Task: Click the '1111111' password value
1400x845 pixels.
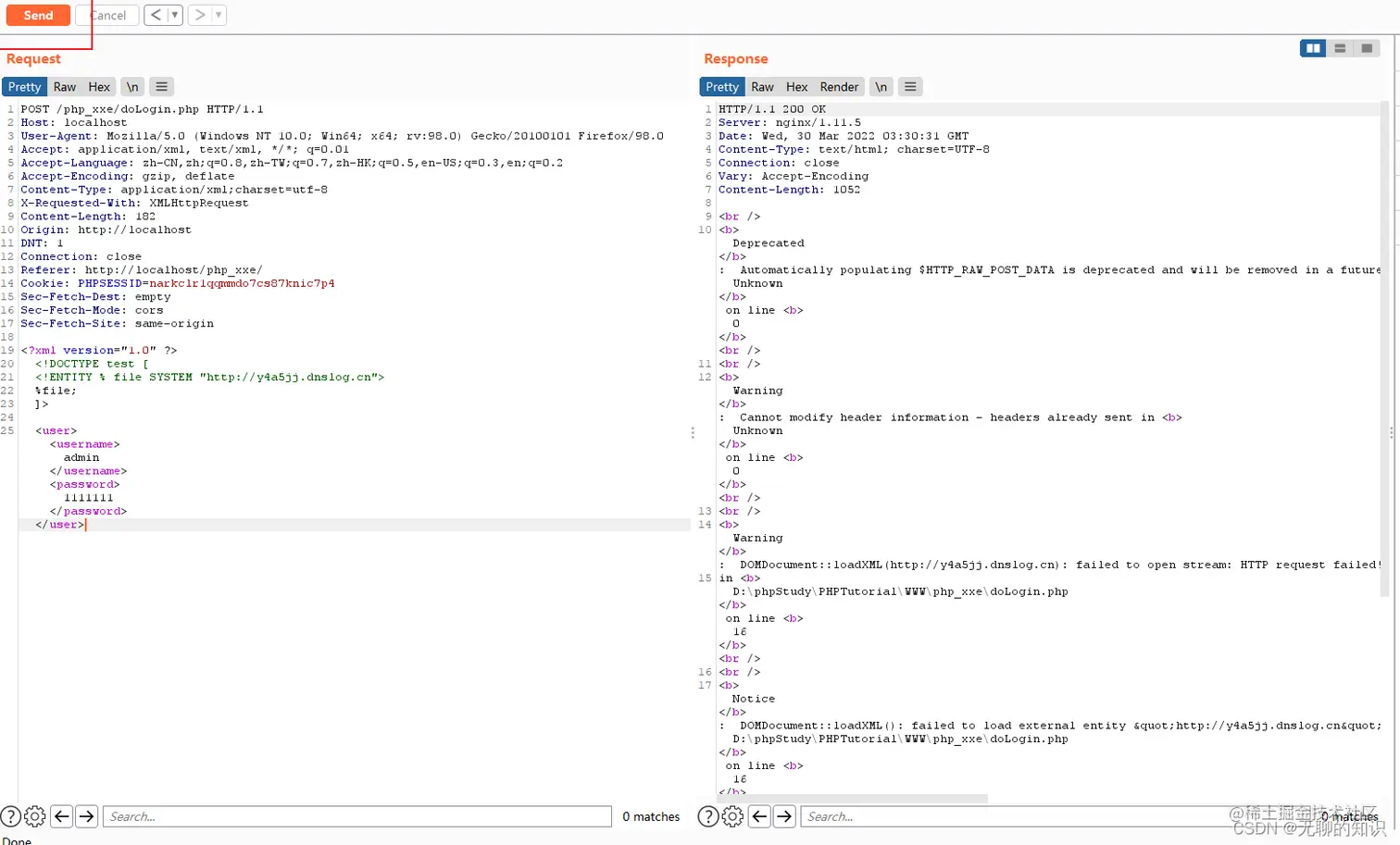Action: point(89,498)
